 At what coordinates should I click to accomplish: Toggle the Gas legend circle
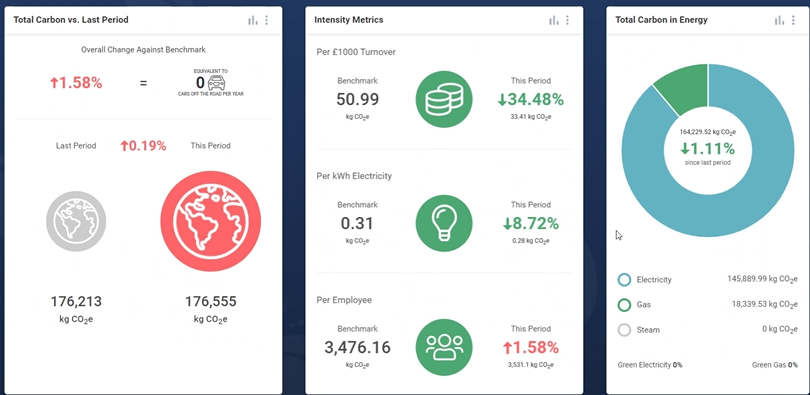pos(624,305)
